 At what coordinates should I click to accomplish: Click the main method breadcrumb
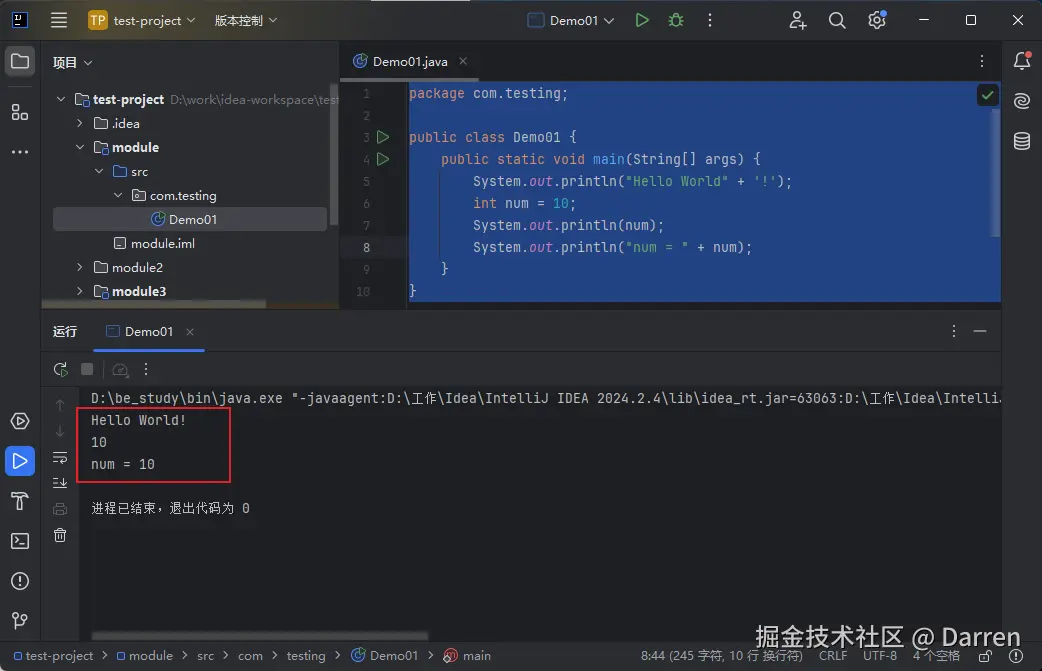[467, 656]
